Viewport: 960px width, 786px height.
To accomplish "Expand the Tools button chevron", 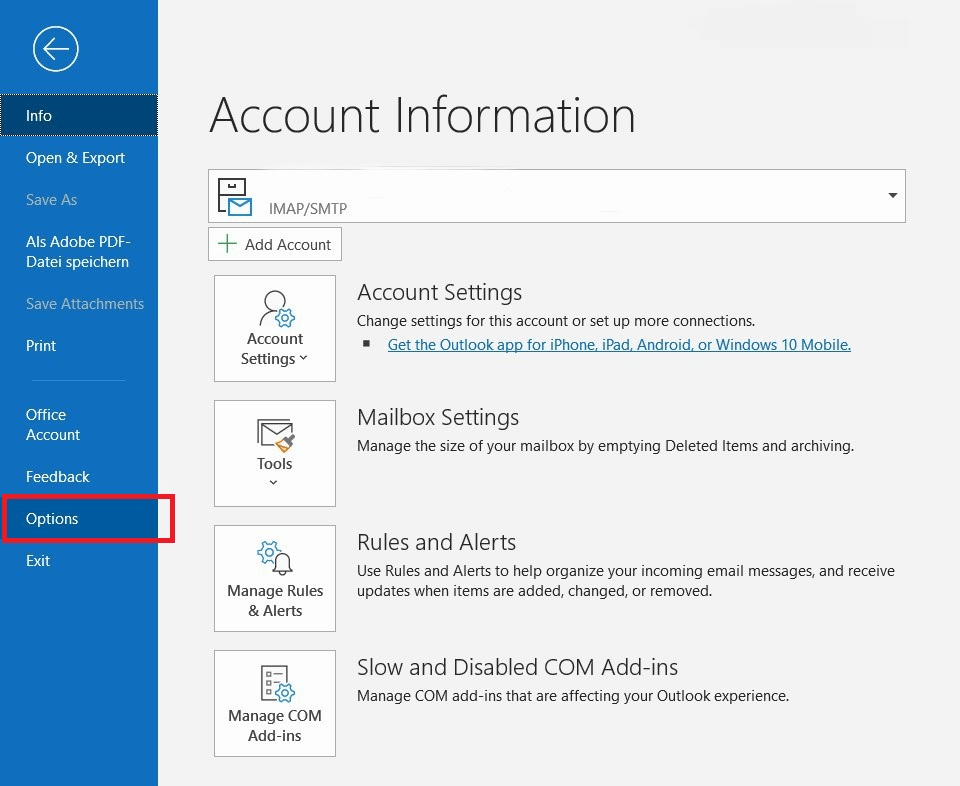I will (x=274, y=482).
